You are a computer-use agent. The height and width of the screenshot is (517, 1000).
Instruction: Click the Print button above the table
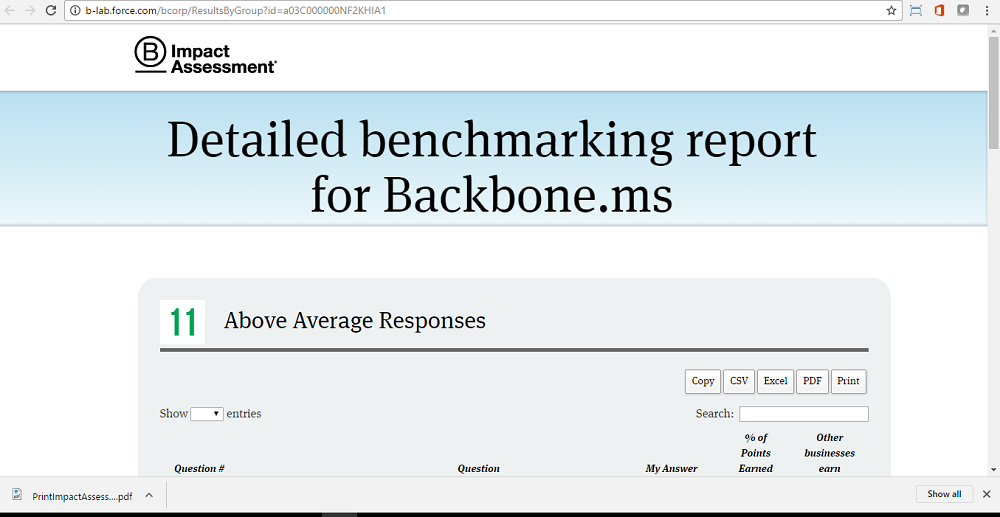coord(848,381)
